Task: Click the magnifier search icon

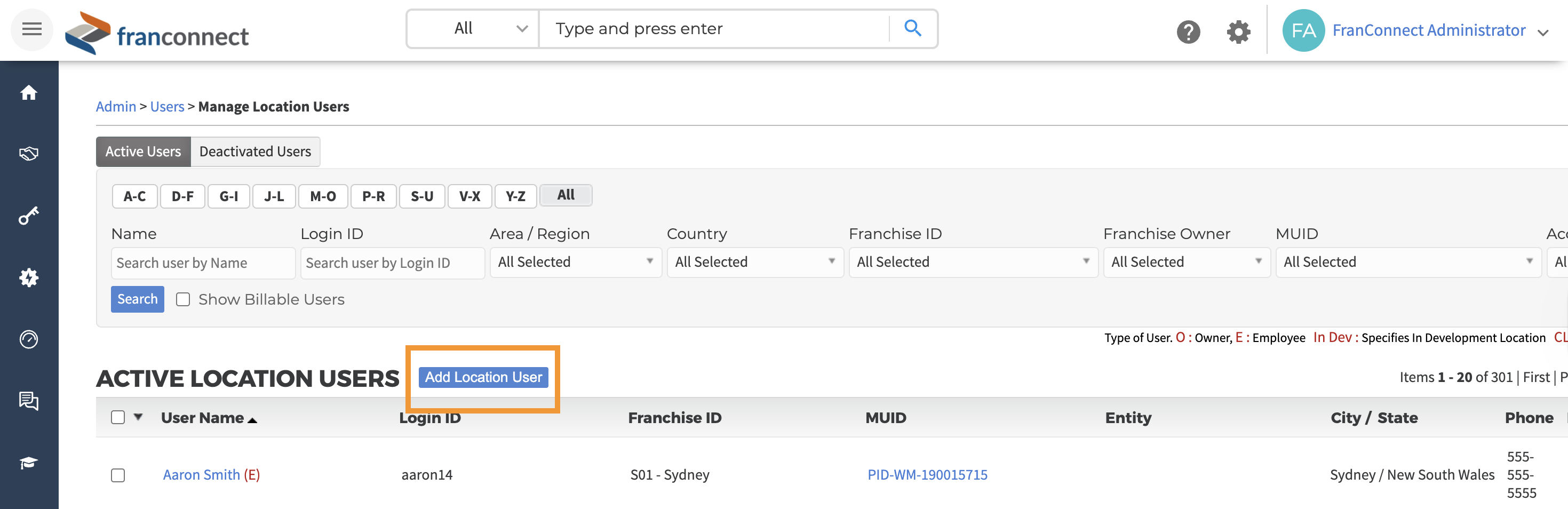Action: point(912,28)
